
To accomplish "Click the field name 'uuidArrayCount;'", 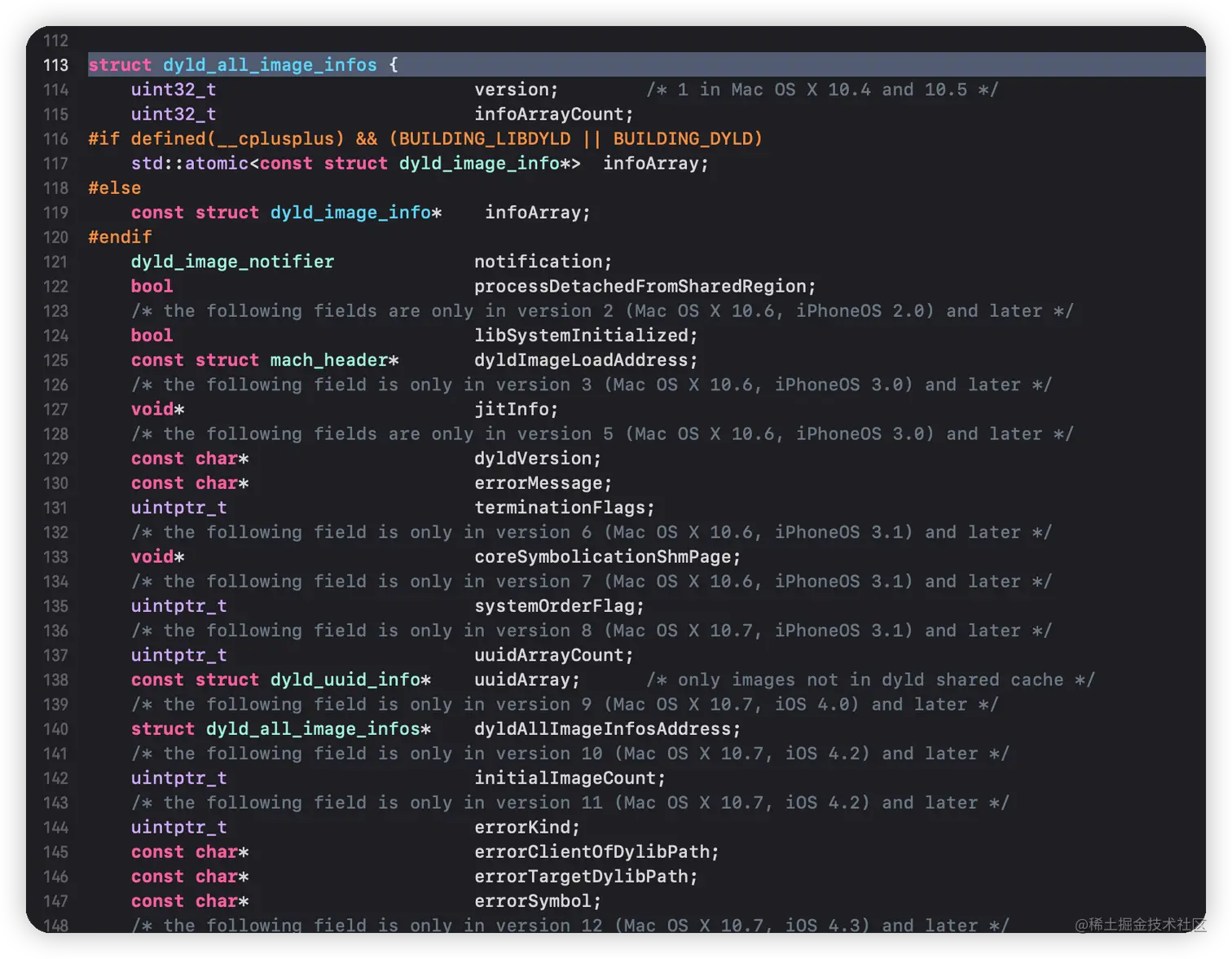I will click(x=554, y=655).
